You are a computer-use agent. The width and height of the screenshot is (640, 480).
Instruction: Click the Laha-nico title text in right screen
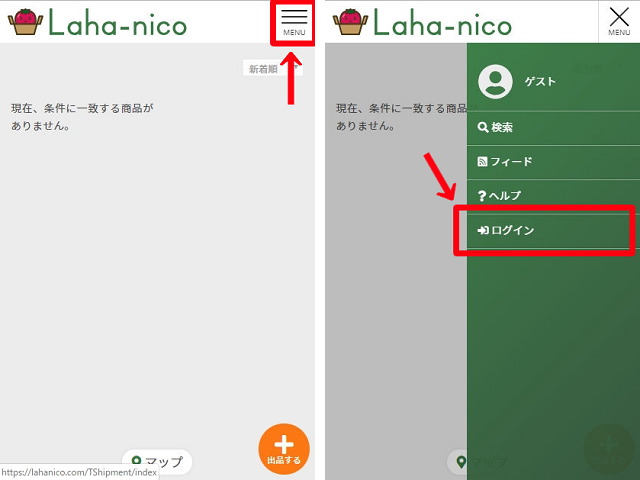click(442, 23)
